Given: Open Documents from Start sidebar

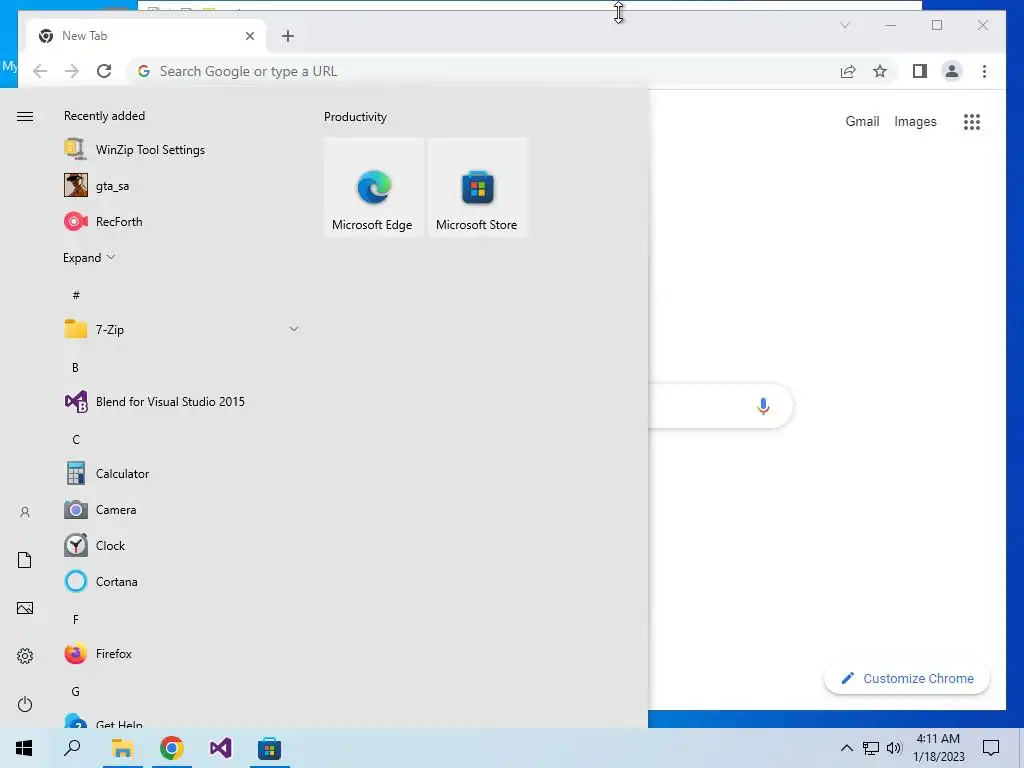Looking at the screenshot, I should (x=25, y=560).
